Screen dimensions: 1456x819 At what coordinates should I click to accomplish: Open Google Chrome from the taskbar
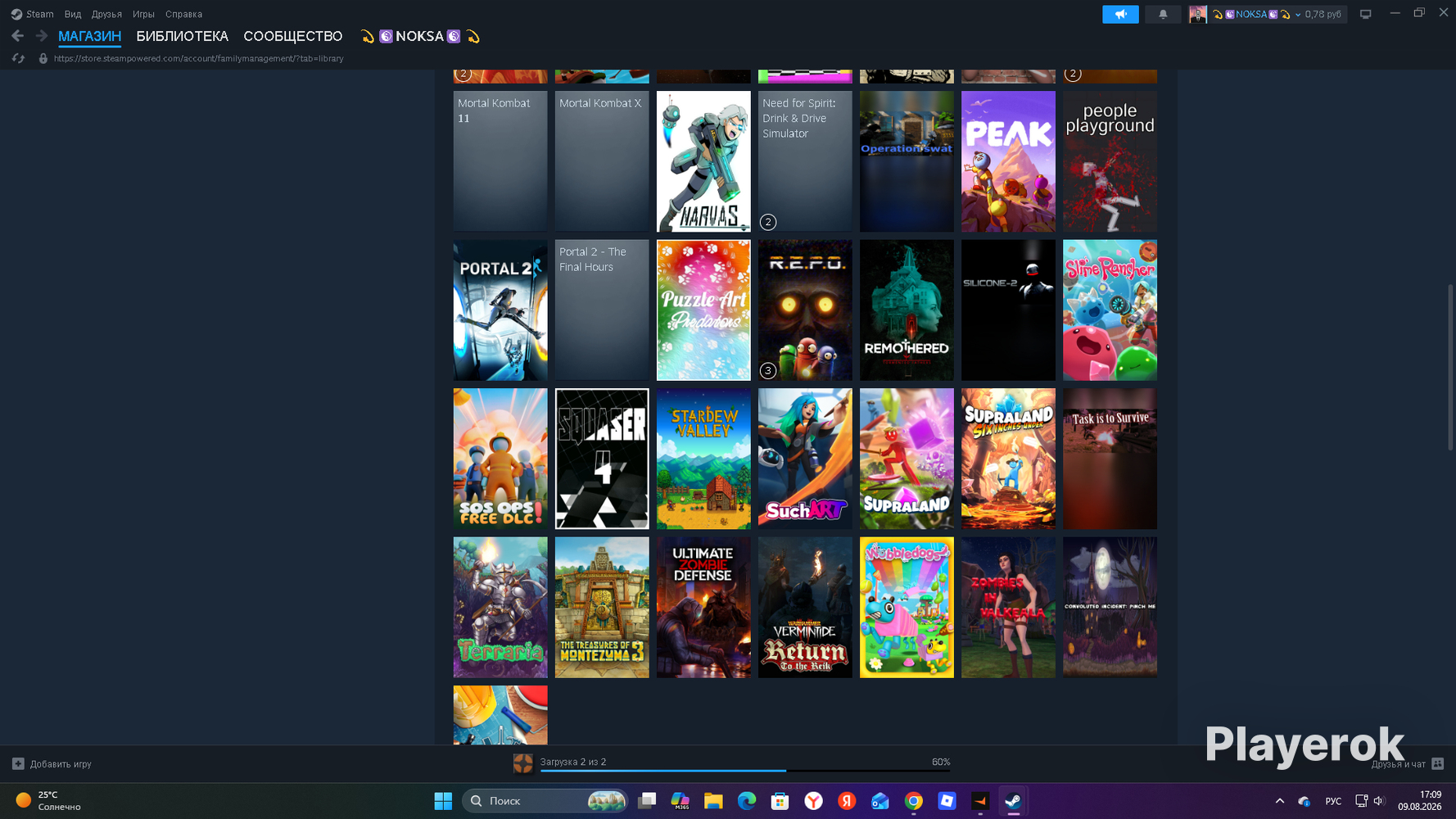tap(914, 801)
